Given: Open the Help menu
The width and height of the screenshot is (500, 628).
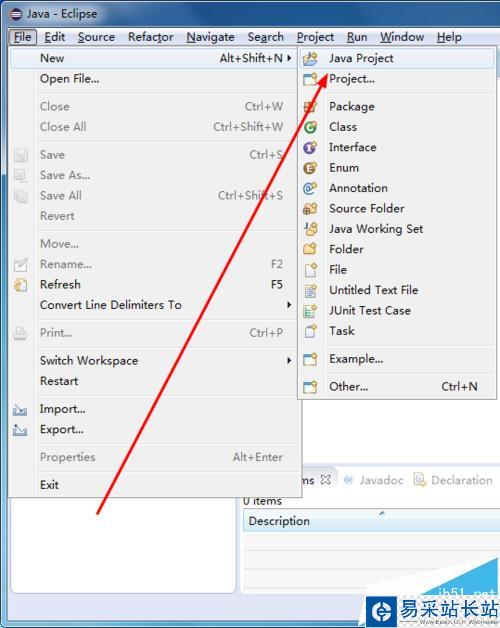Looking at the screenshot, I should click(449, 37).
